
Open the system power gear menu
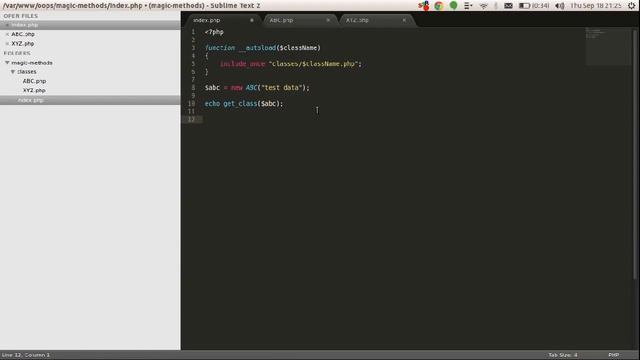pos(631,6)
